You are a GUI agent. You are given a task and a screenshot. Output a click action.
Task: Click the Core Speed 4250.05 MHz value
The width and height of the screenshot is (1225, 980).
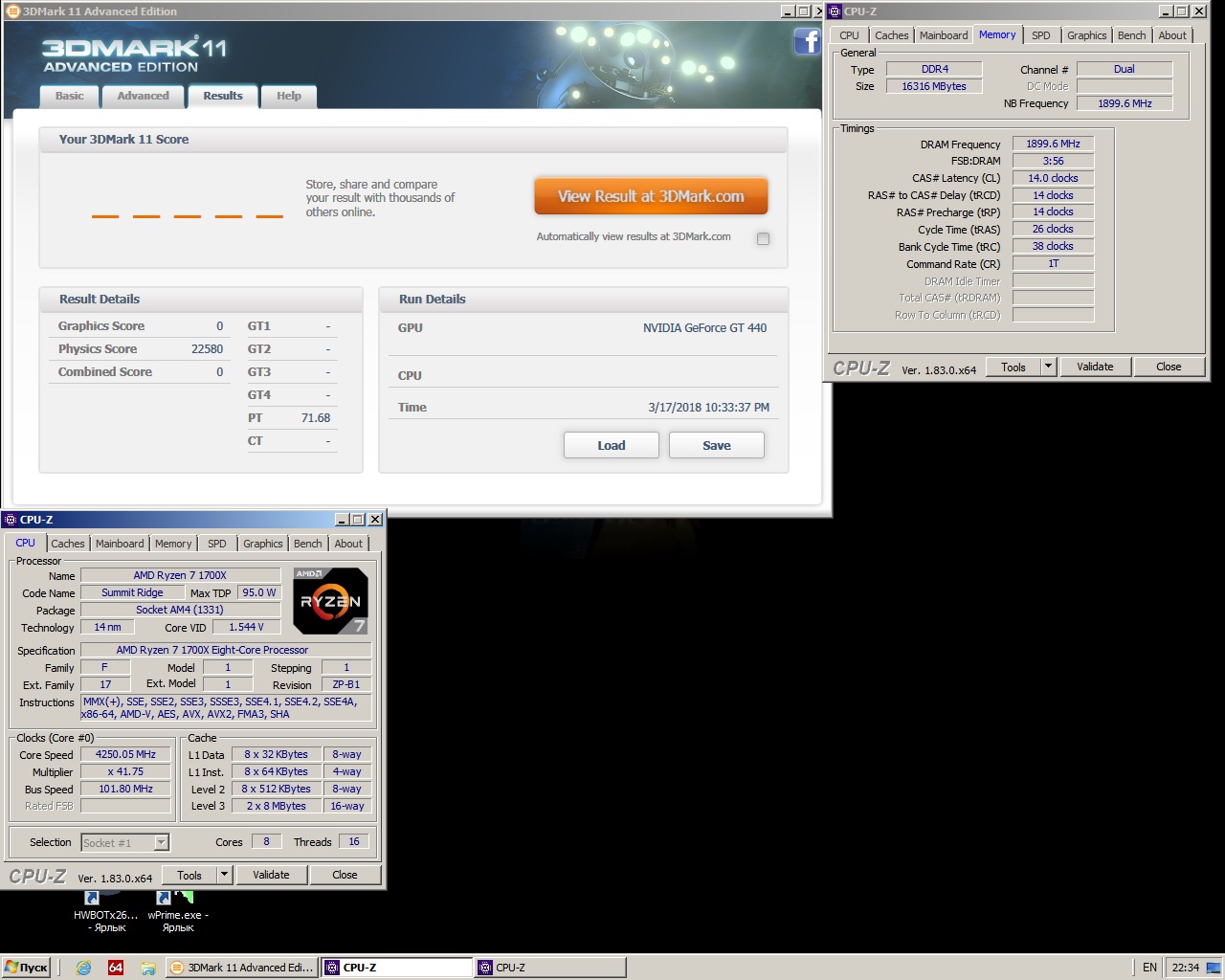coord(125,754)
